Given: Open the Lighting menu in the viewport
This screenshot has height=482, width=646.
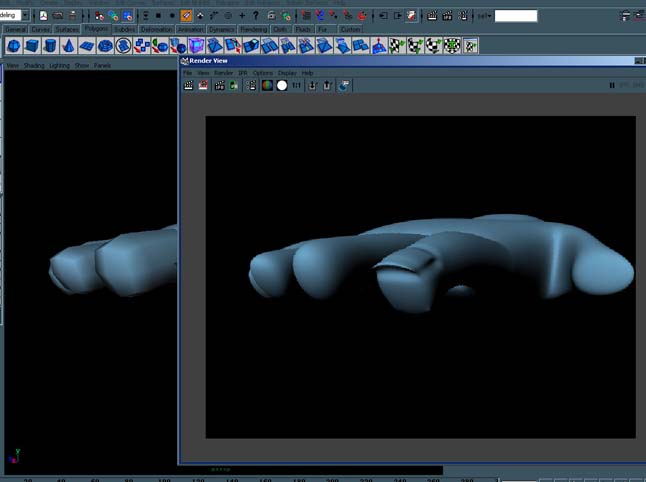Looking at the screenshot, I should tap(60, 66).
